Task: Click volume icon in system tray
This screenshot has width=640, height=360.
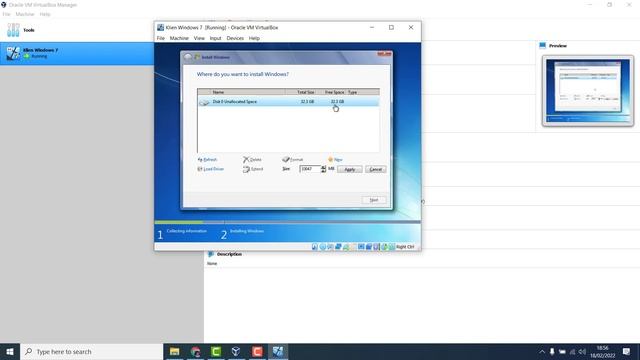Action: [x=582, y=352]
